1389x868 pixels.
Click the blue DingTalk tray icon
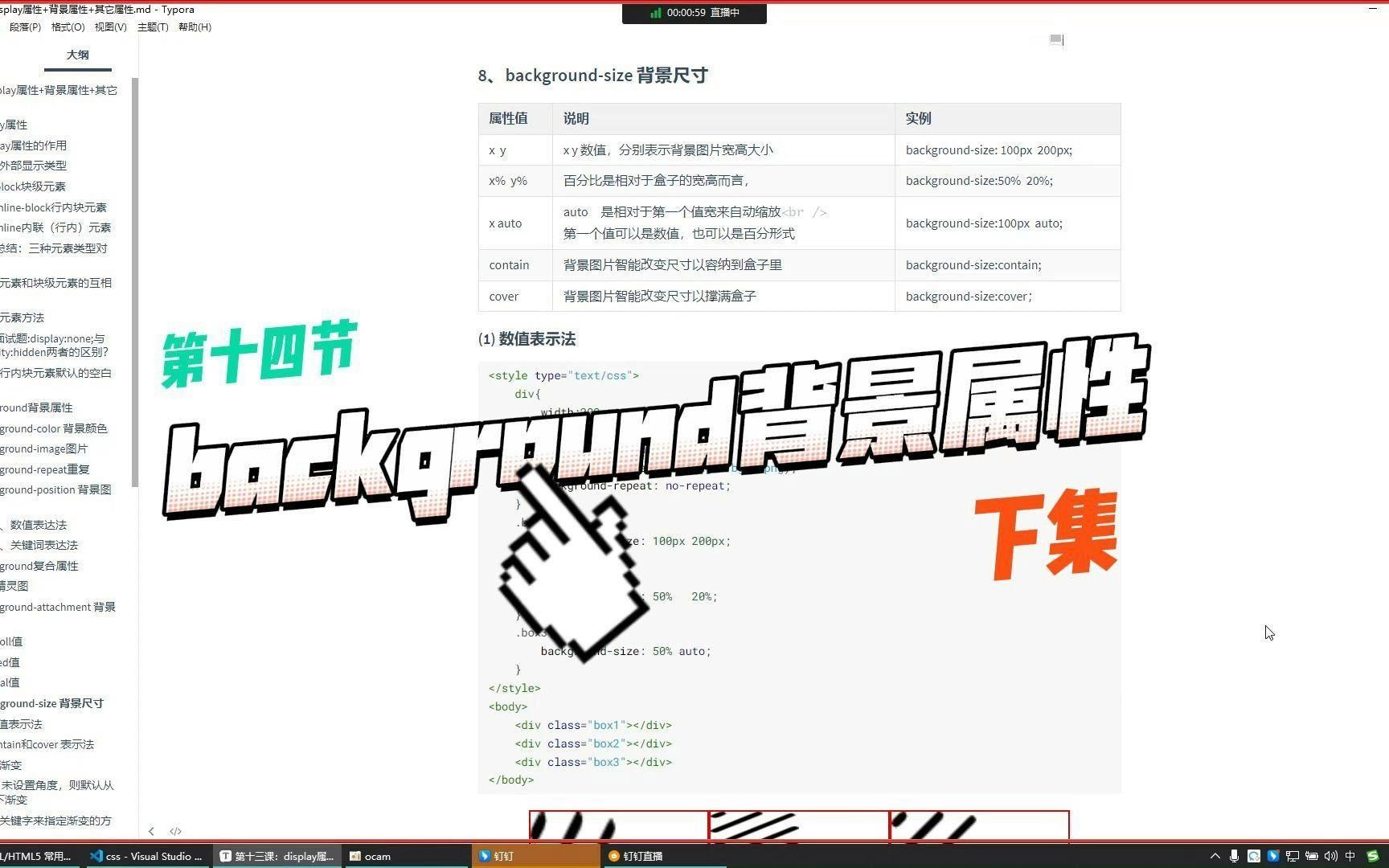pos(1272,856)
